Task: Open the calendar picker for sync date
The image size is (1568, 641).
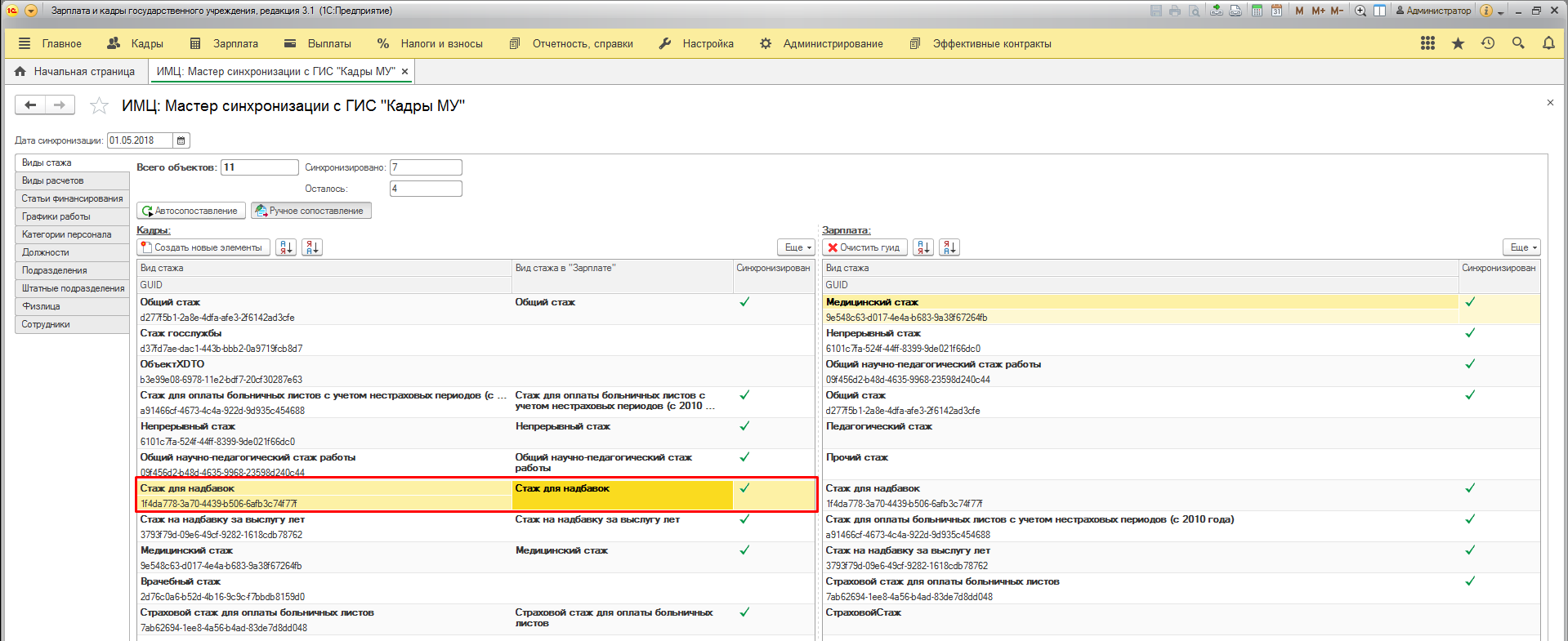Action: [x=181, y=140]
